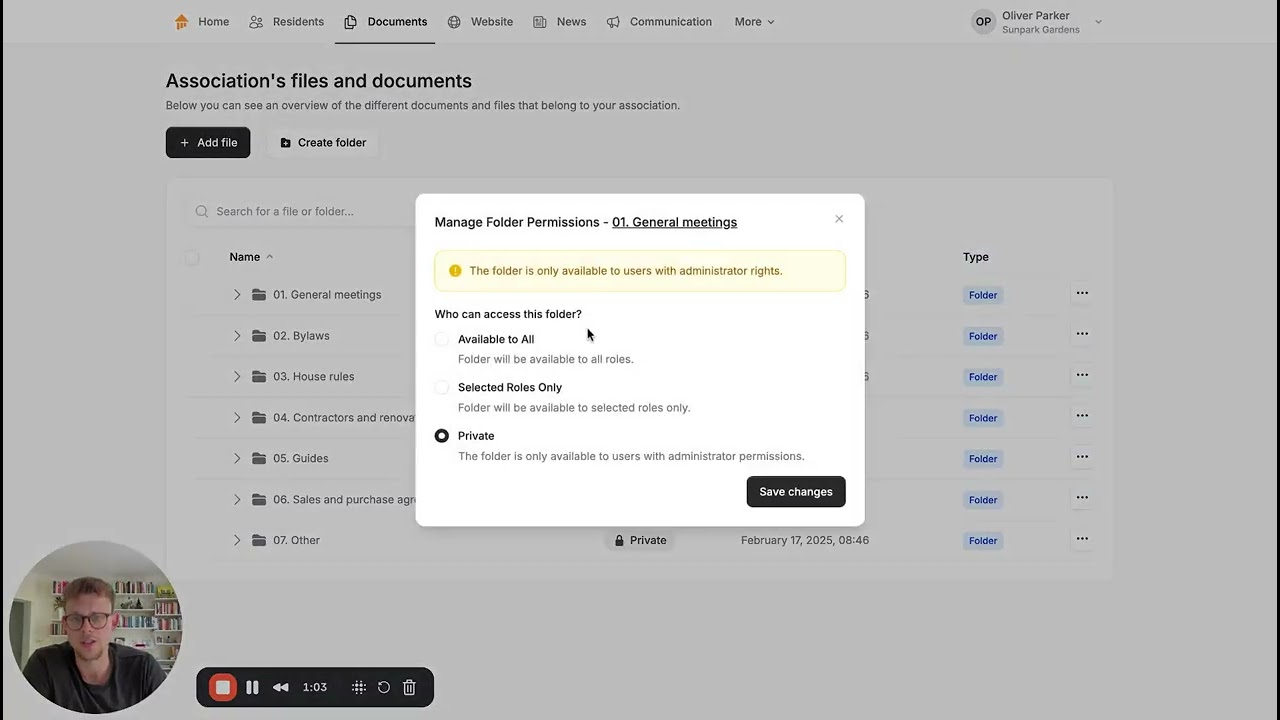
Task: Click the house logo icon
Action: (x=181, y=22)
